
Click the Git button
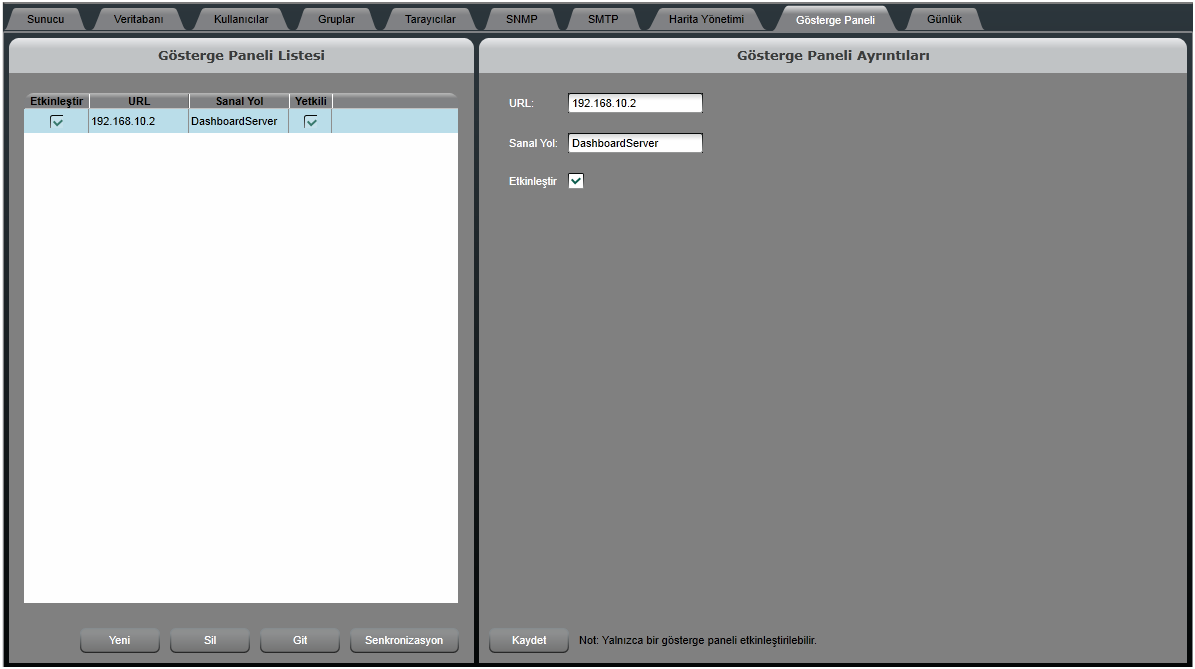click(300, 640)
